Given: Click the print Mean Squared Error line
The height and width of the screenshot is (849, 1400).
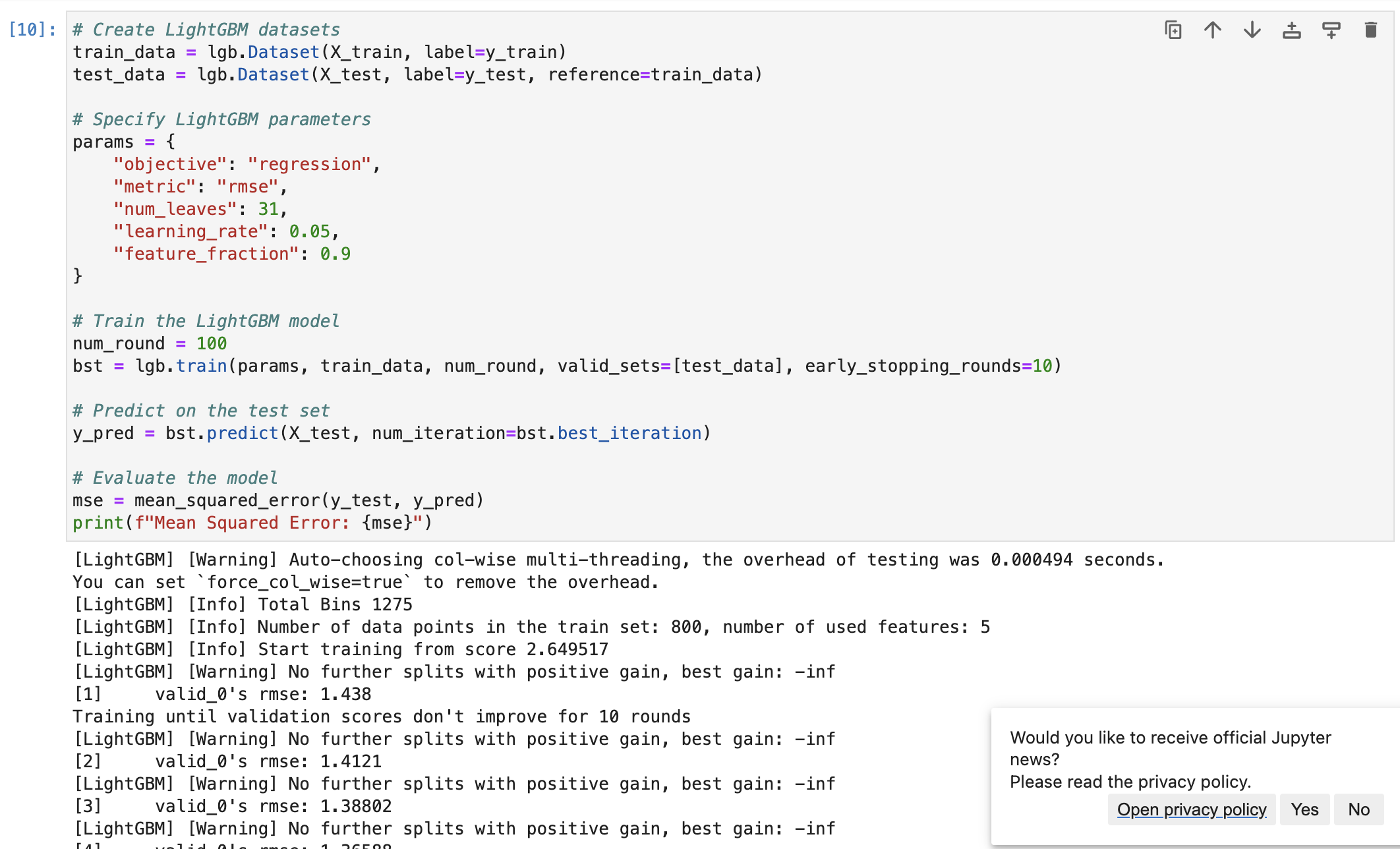Looking at the screenshot, I should [252, 523].
